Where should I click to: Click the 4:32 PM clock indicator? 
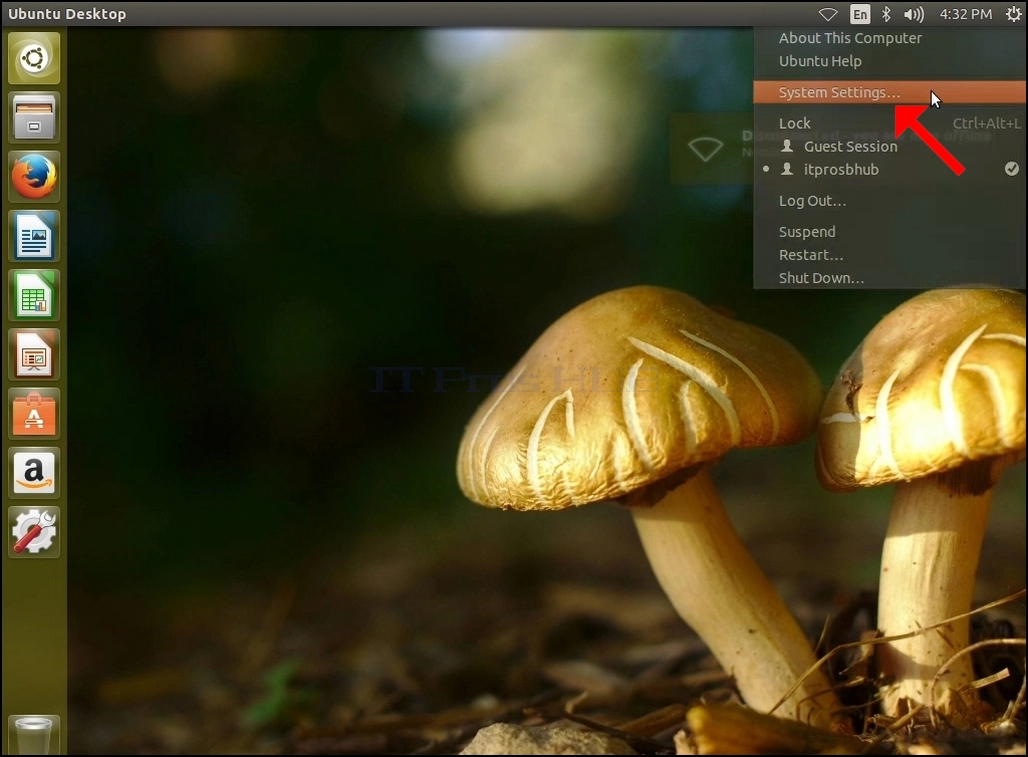point(966,14)
